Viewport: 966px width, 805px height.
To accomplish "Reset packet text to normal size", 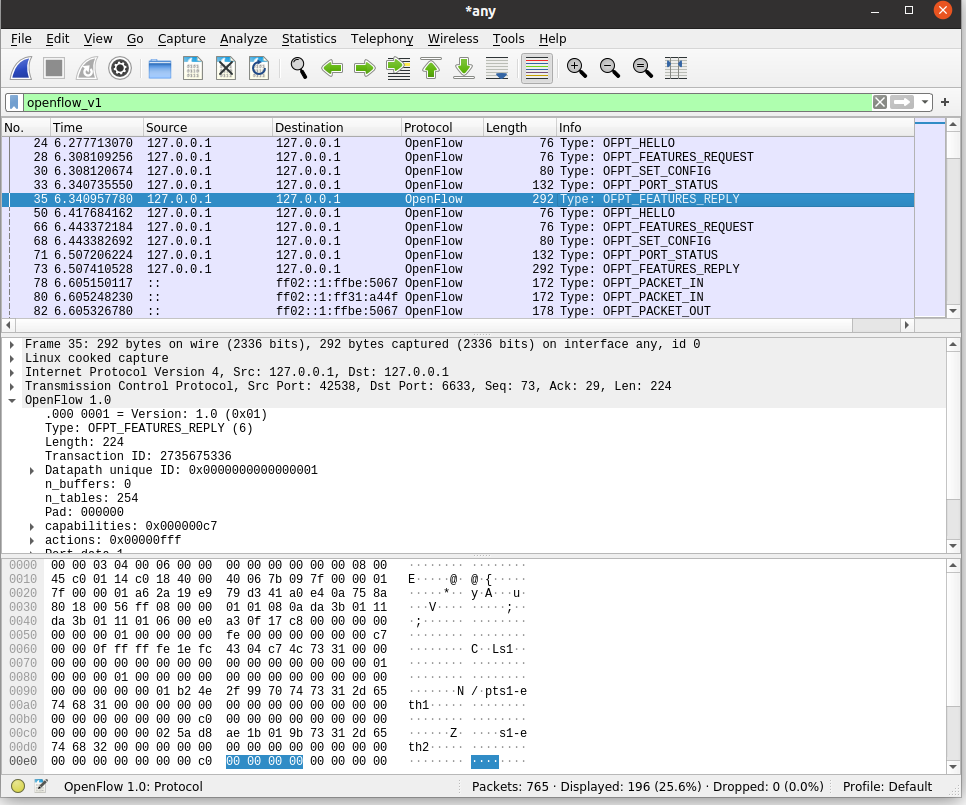I will pyautogui.click(x=643, y=68).
